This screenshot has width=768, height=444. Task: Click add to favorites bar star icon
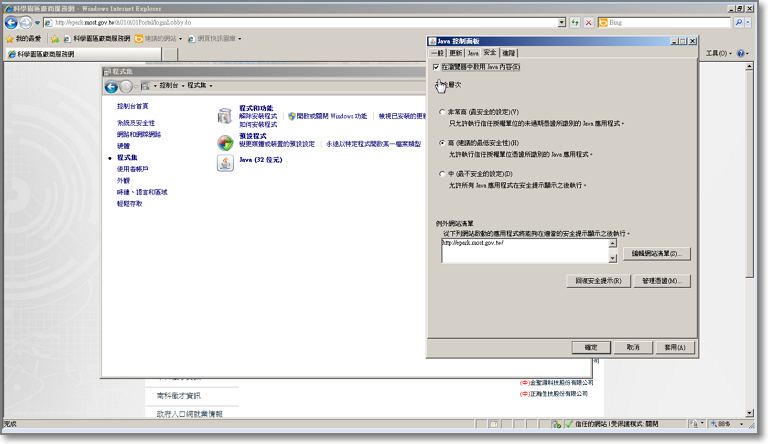tap(55, 39)
